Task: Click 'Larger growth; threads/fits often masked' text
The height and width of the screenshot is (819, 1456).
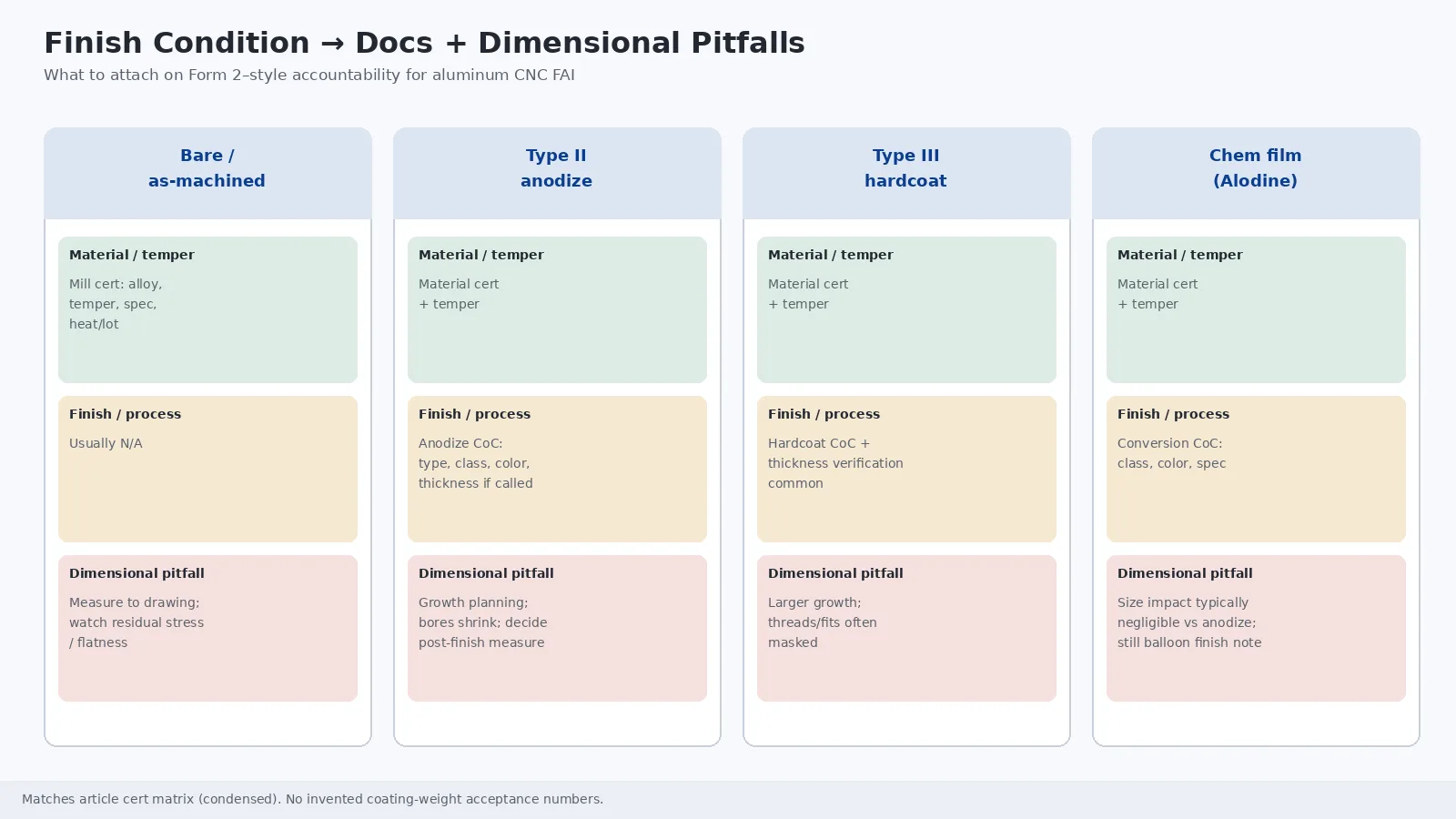Action: [823, 622]
